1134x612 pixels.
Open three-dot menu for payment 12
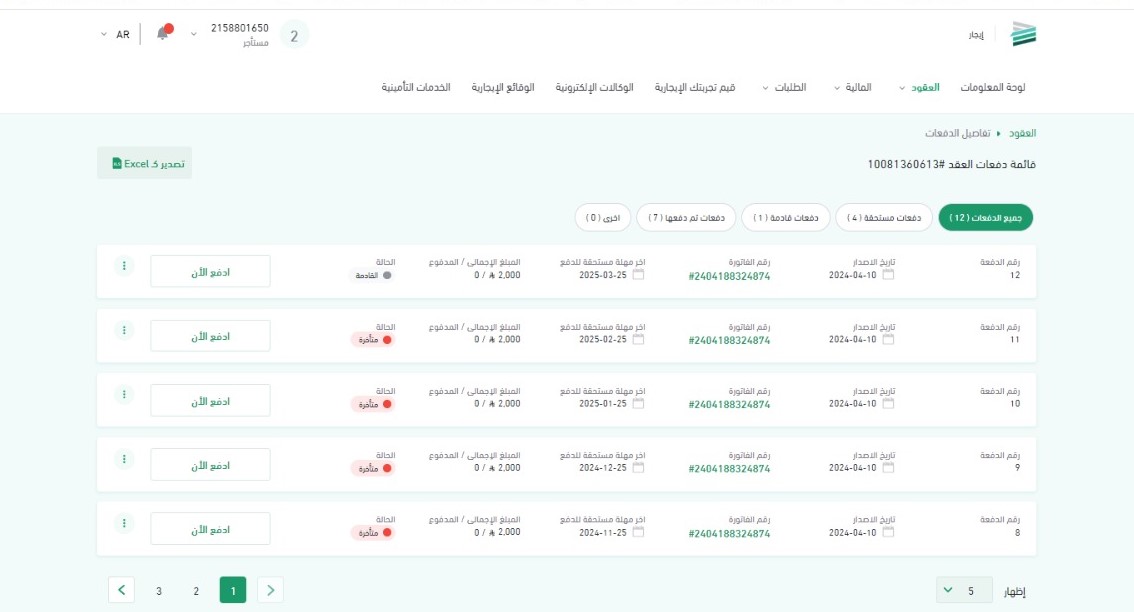tap(123, 266)
